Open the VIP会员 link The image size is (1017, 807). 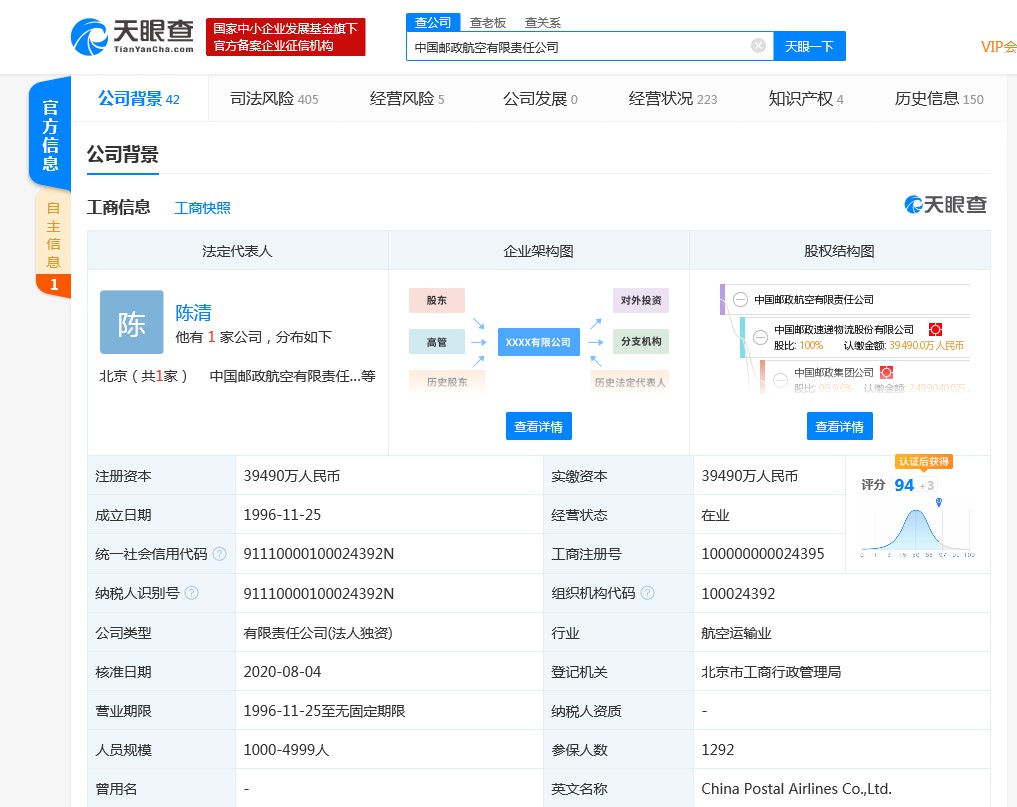tap(998, 47)
